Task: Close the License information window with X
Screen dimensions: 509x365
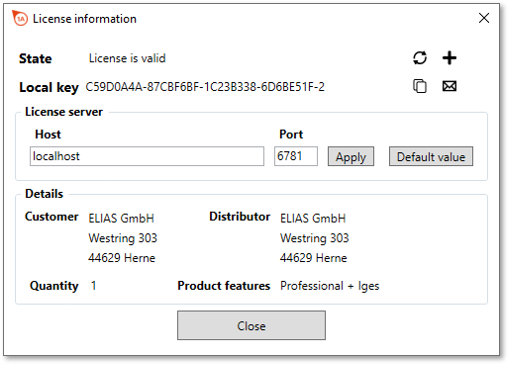Action: coord(484,18)
